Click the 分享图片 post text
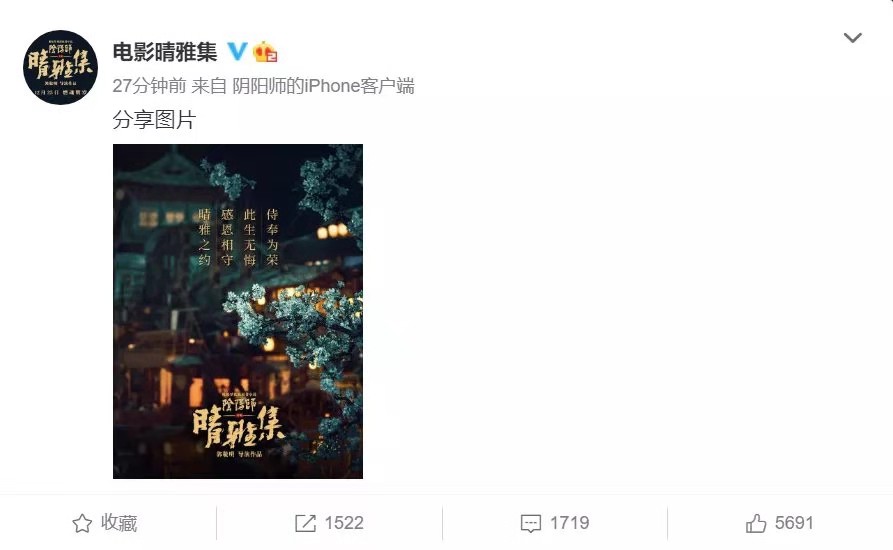893x550 pixels. point(154,120)
